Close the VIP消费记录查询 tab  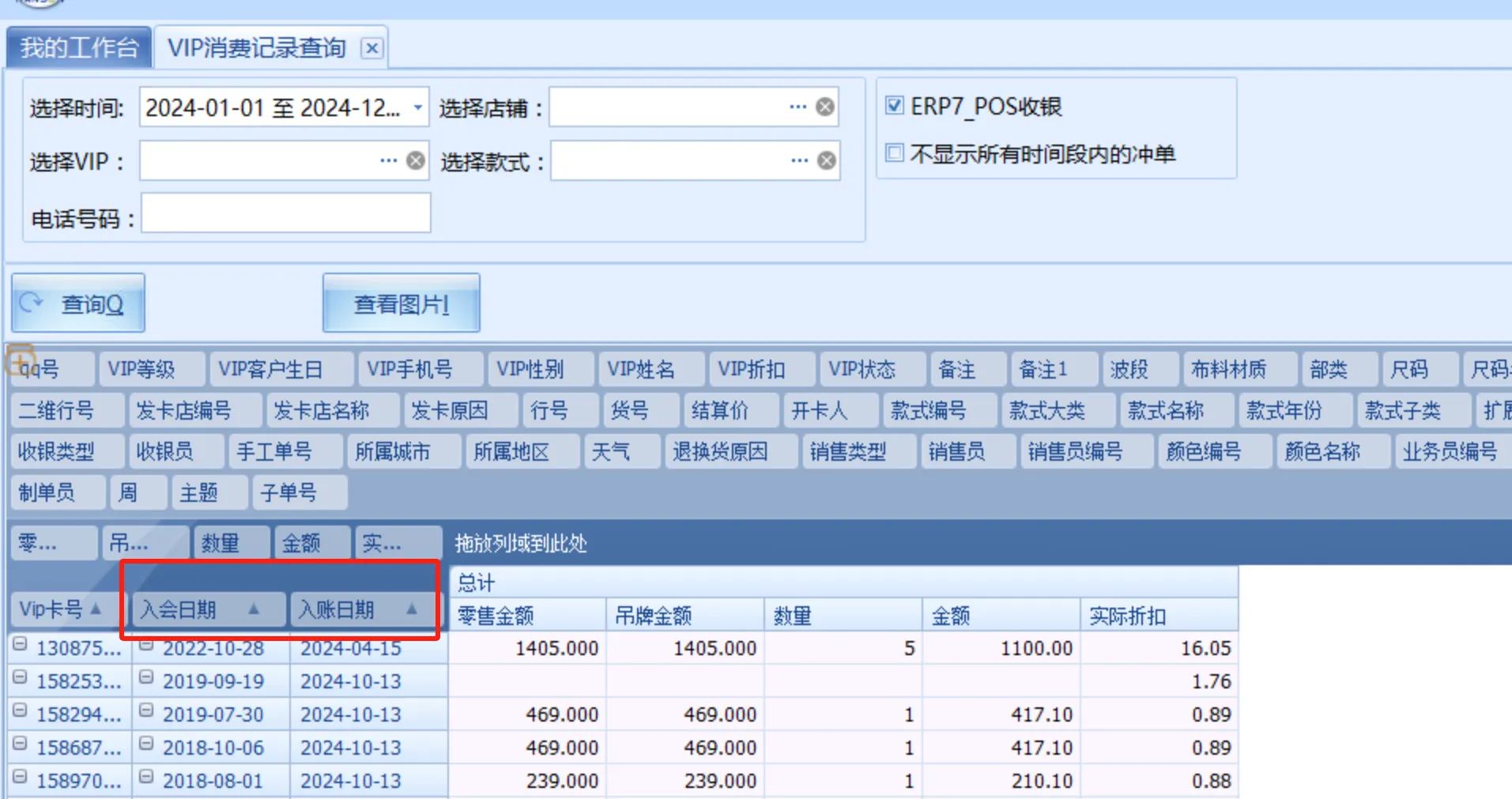tap(371, 48)
